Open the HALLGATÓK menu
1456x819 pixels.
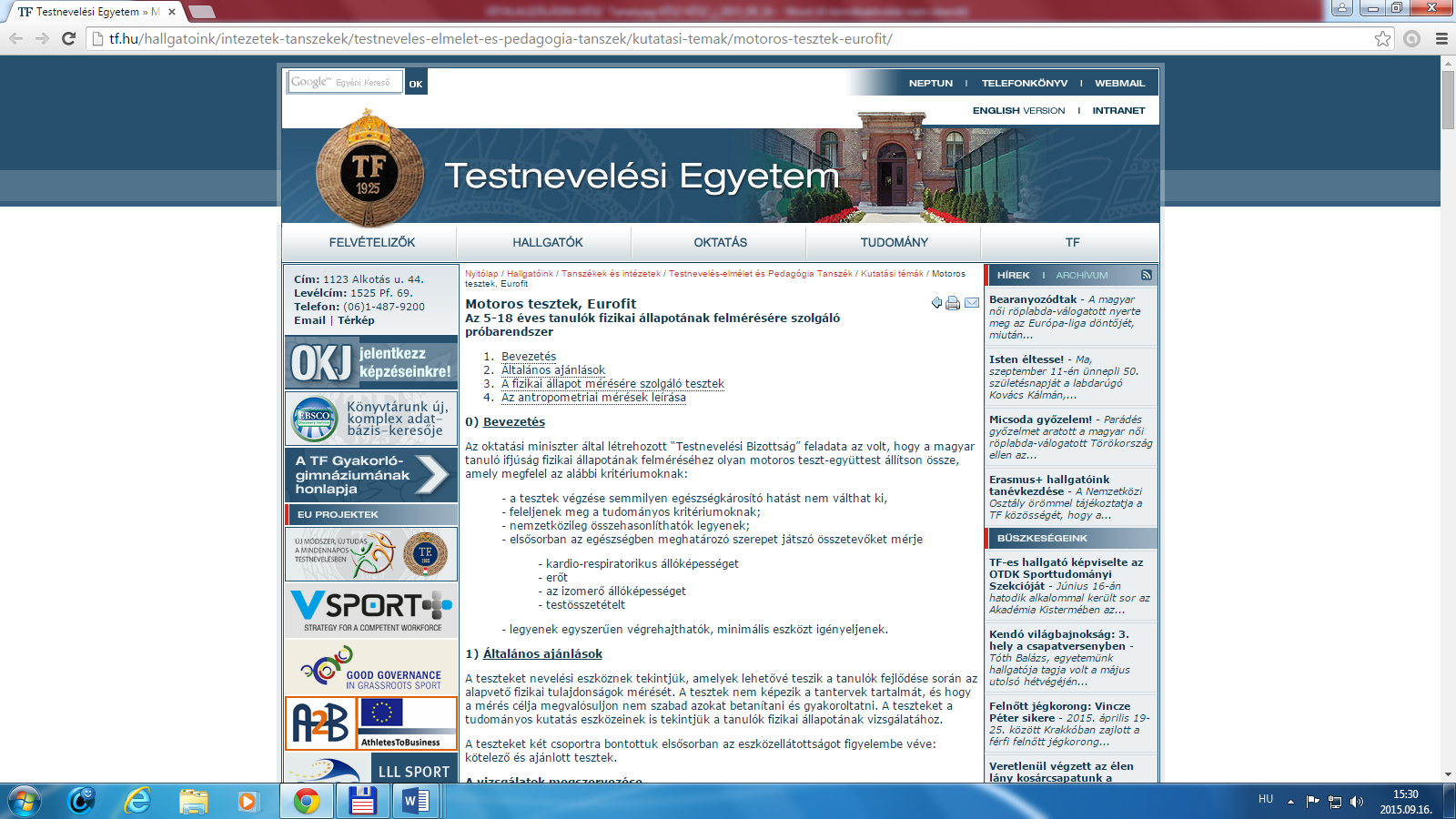click(x=547, y=242)
